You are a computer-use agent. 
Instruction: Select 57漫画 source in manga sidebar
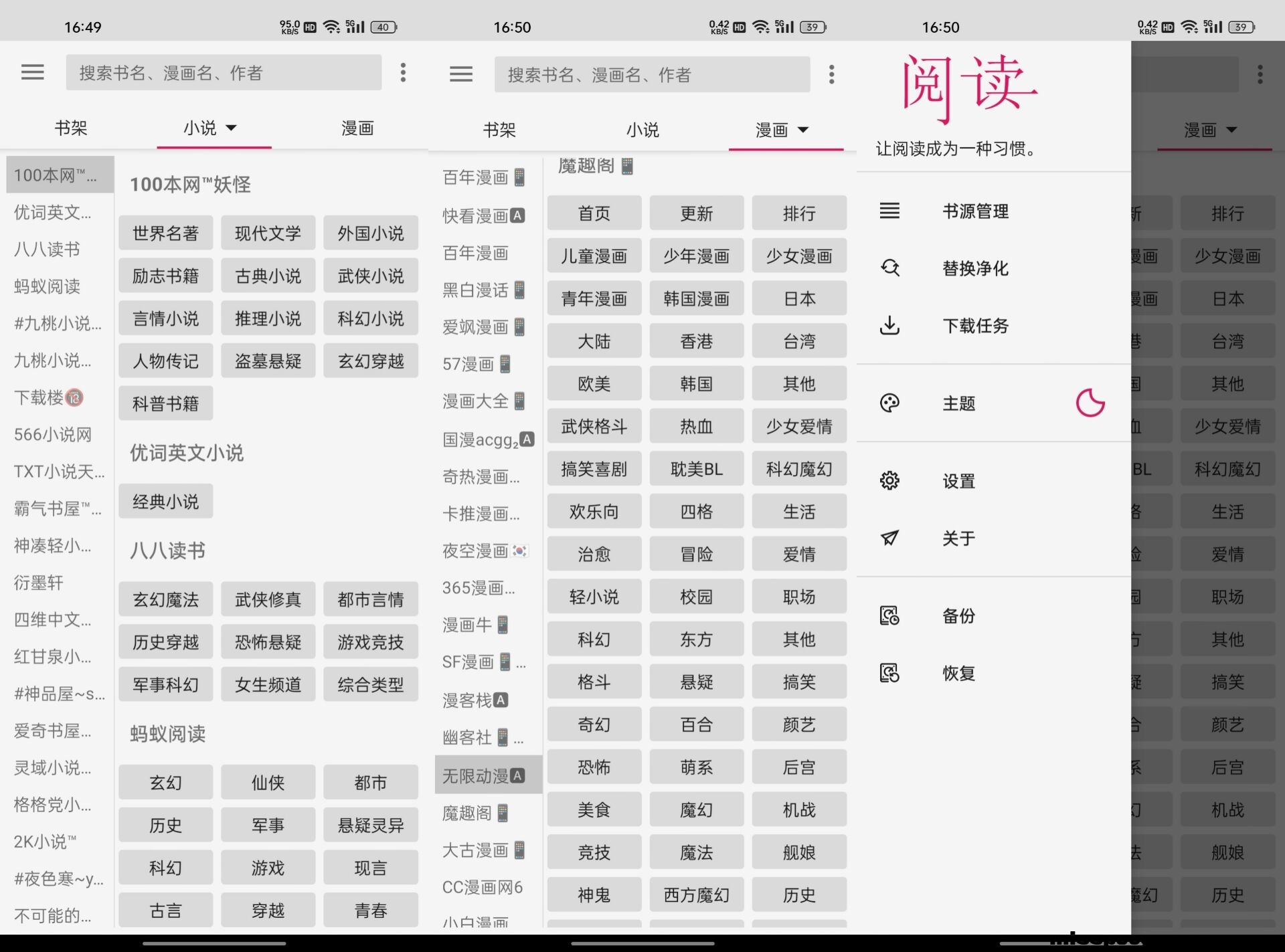click(489, 364)
